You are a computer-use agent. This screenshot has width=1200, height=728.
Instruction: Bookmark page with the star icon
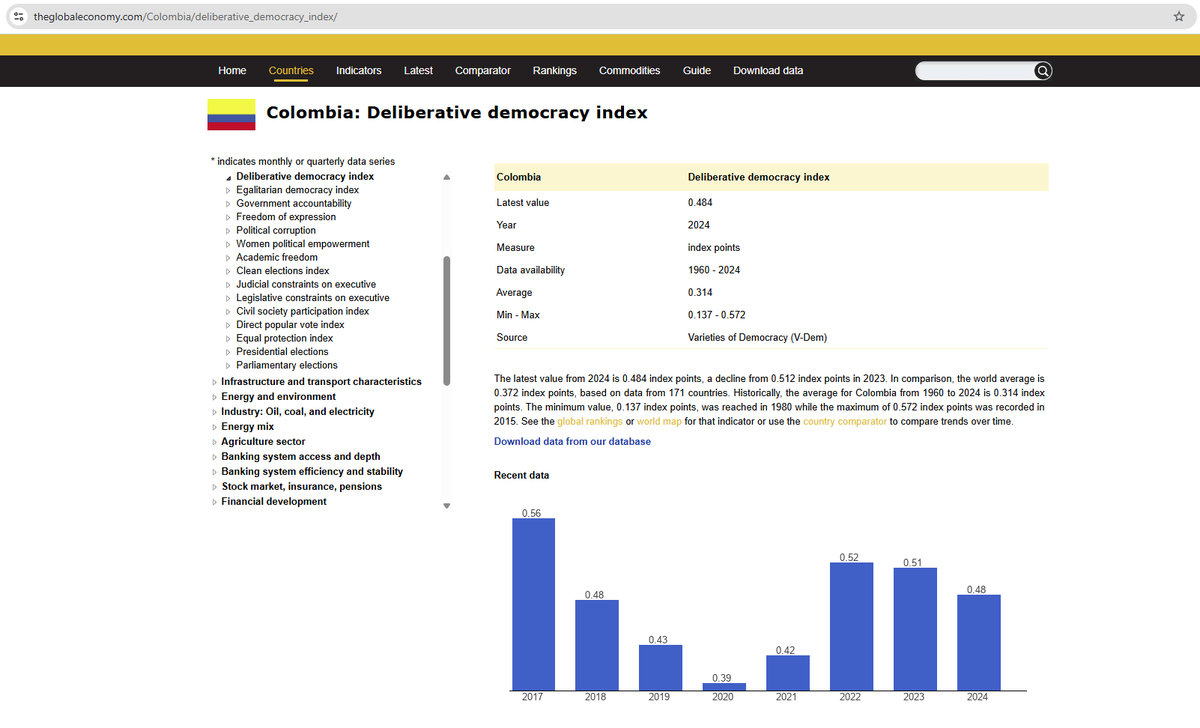[1179, 17]
